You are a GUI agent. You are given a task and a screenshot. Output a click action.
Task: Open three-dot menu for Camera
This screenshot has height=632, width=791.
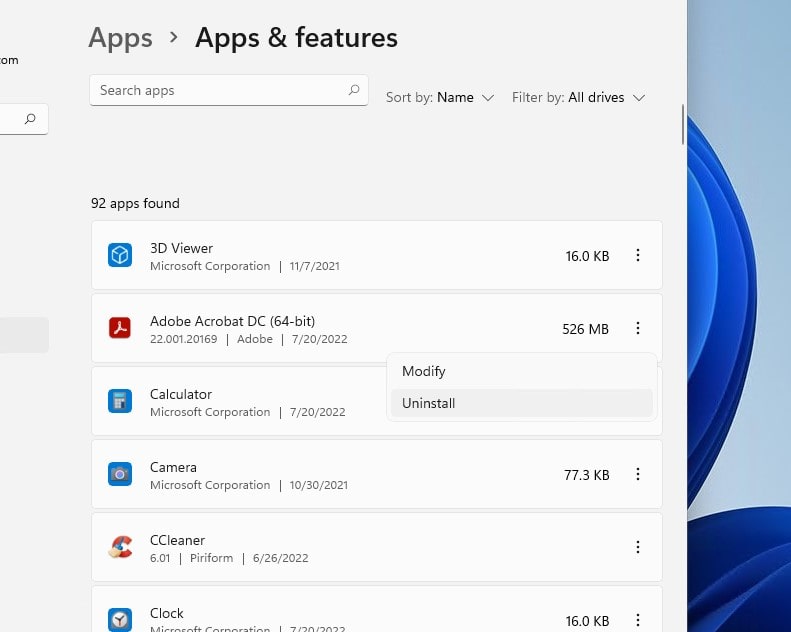click(638, 475)
